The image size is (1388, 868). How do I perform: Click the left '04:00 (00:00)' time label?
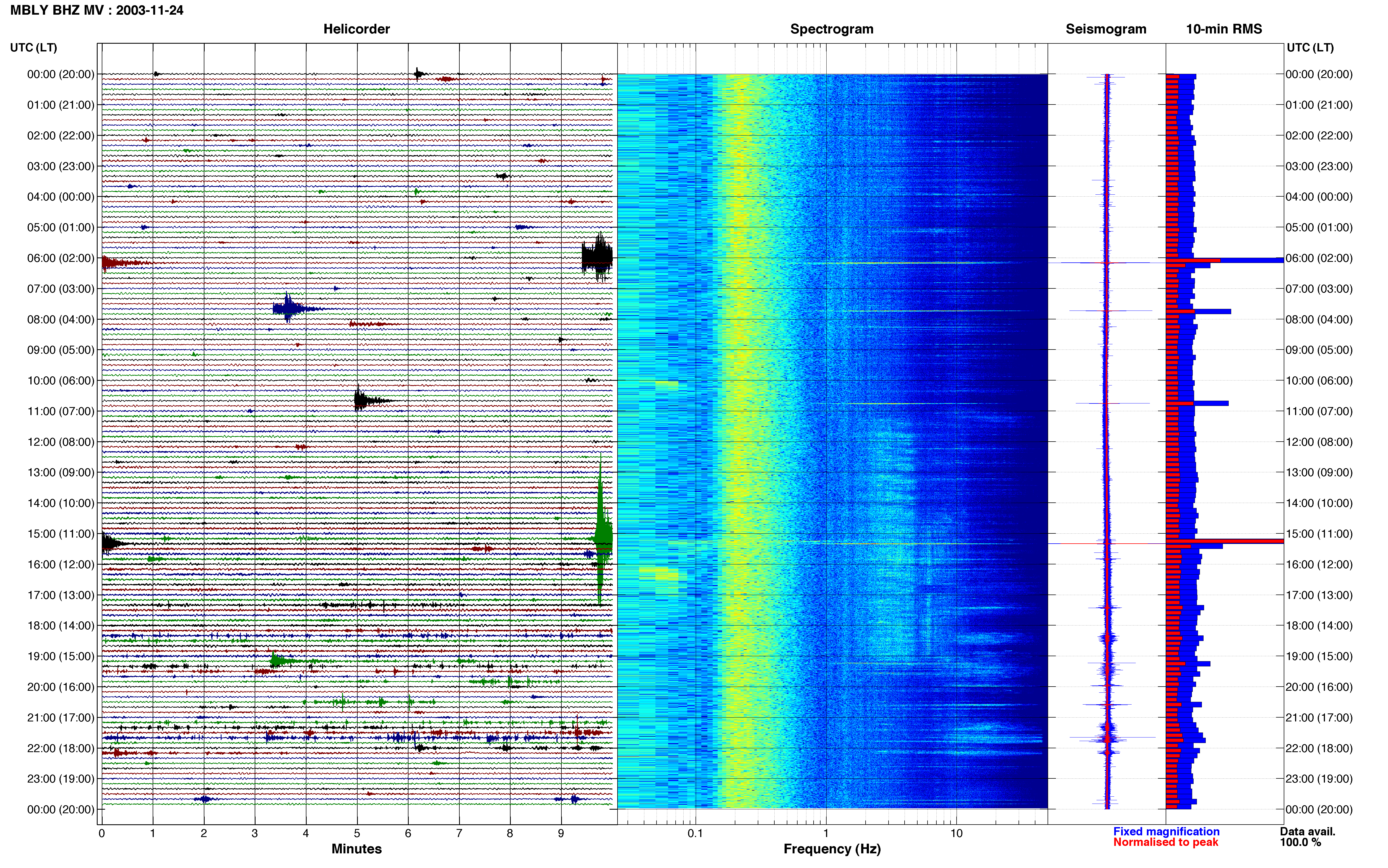(x=61, y=197)
